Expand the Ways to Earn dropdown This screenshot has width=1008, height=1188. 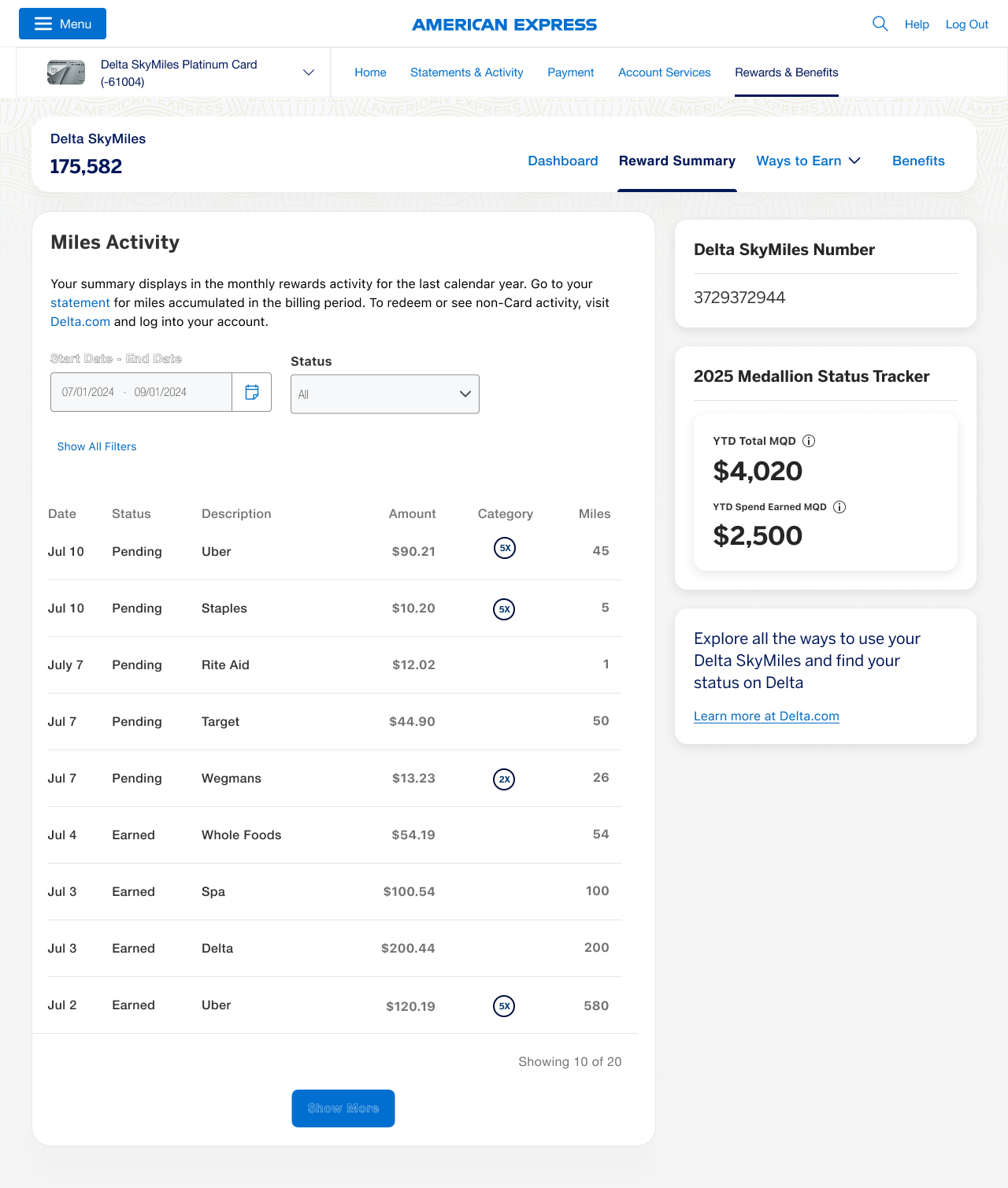click(x=809, y=161)
